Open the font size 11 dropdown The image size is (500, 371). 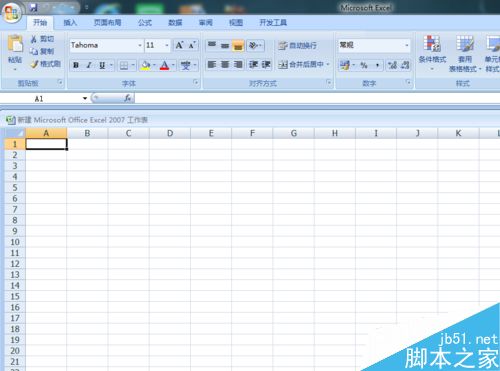(167, 45)
